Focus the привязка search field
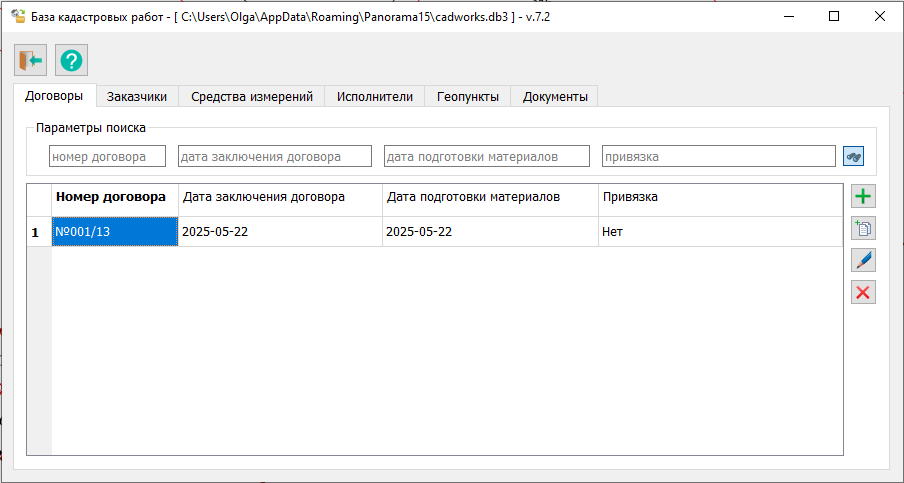Screen dimensions: 904x483 pyautogui.click(x=717, y=157)
